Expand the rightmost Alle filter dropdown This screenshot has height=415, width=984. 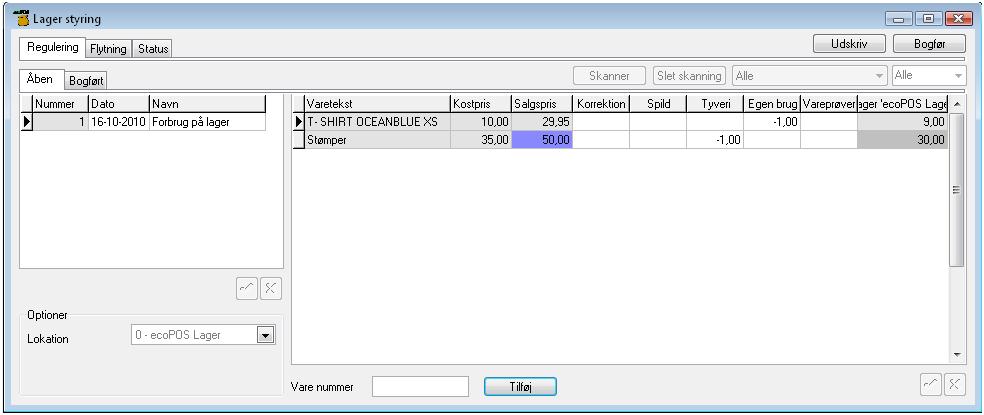click(x=959, y=76)
